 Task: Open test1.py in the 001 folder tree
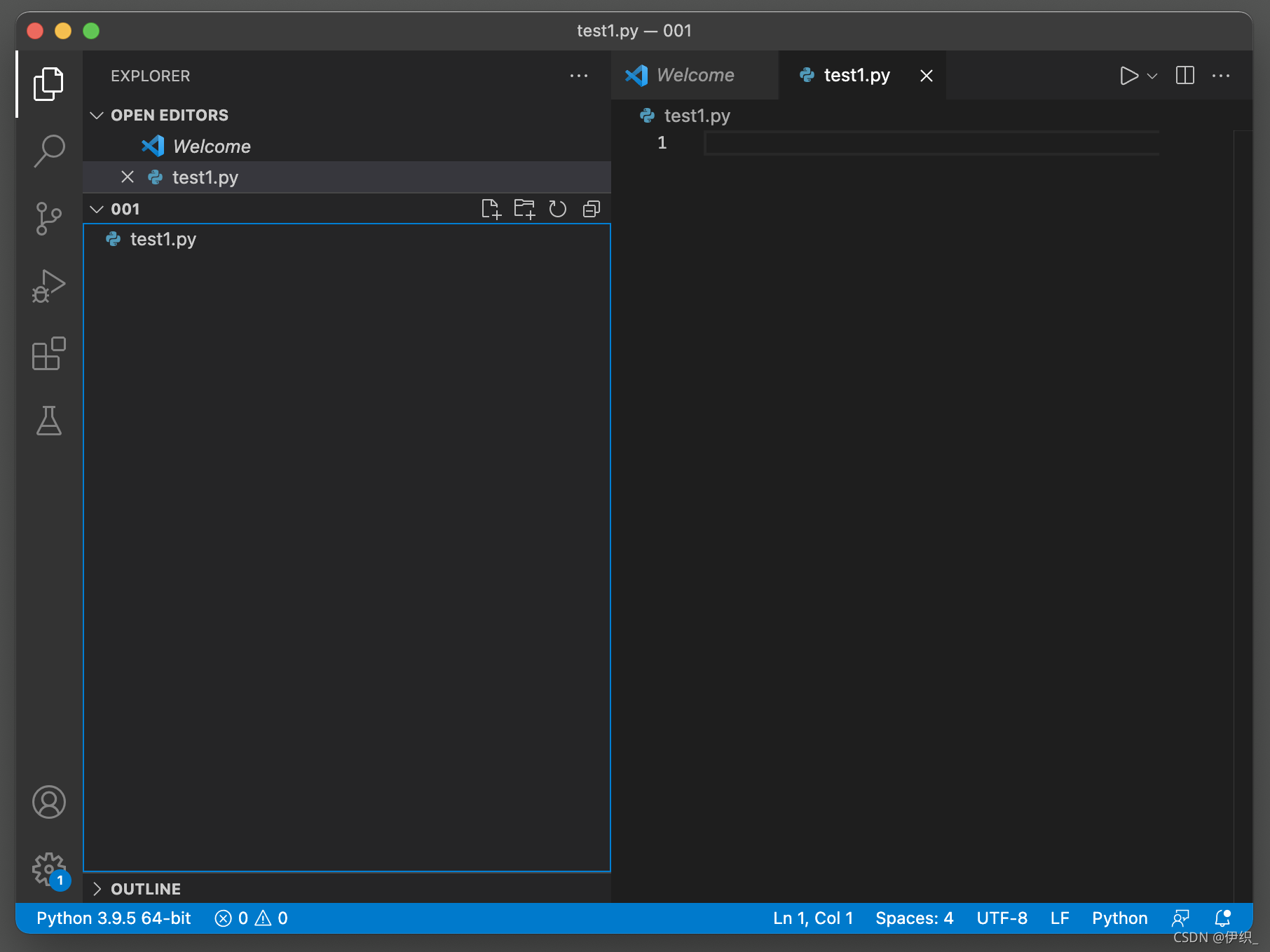point(346,239)
